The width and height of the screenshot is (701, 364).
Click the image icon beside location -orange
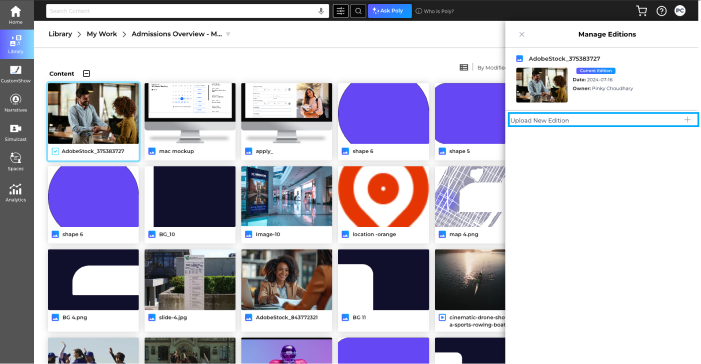coord(345,234)
